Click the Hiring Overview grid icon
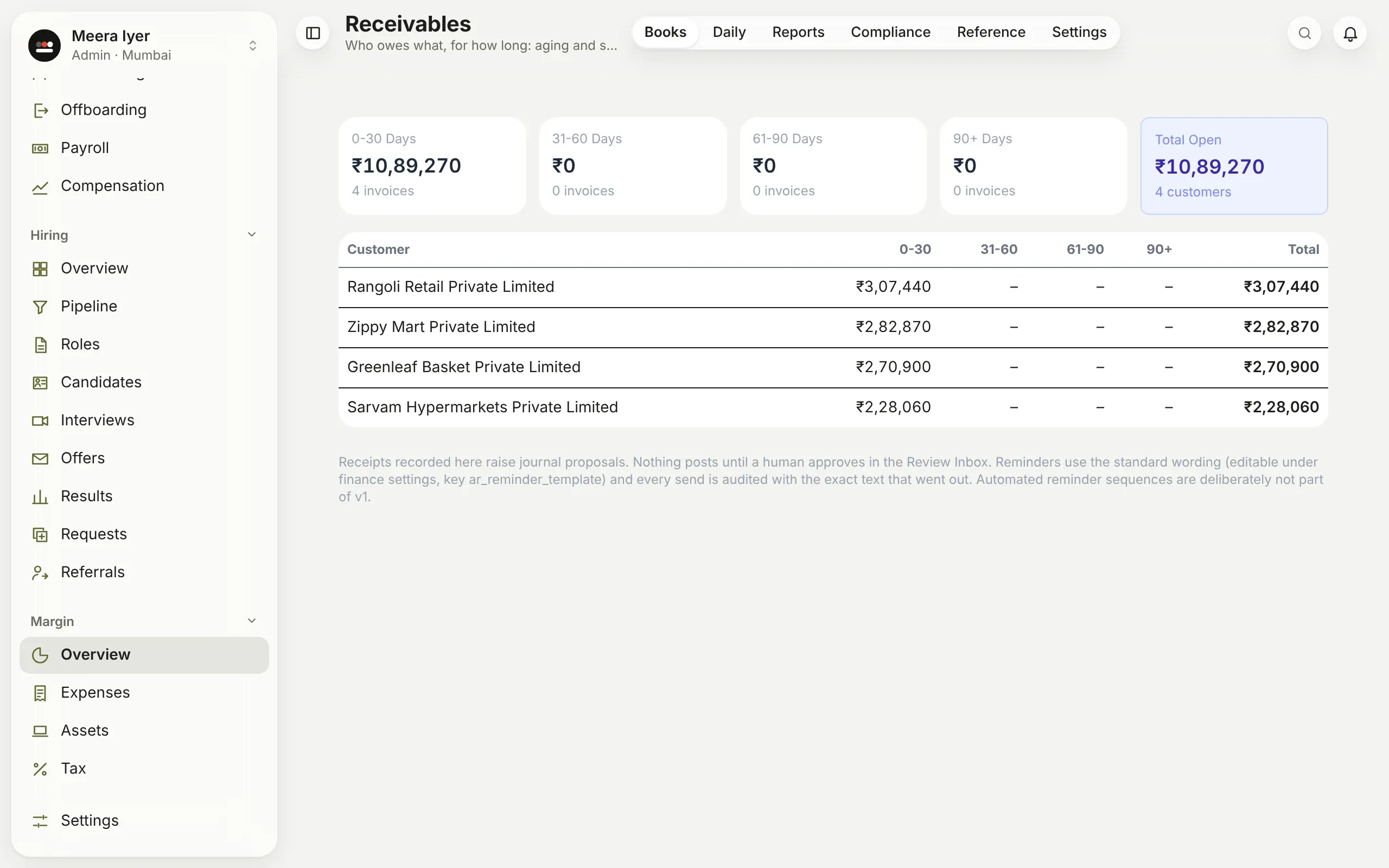The image size is (1389, 868). (x=40, y=269)
